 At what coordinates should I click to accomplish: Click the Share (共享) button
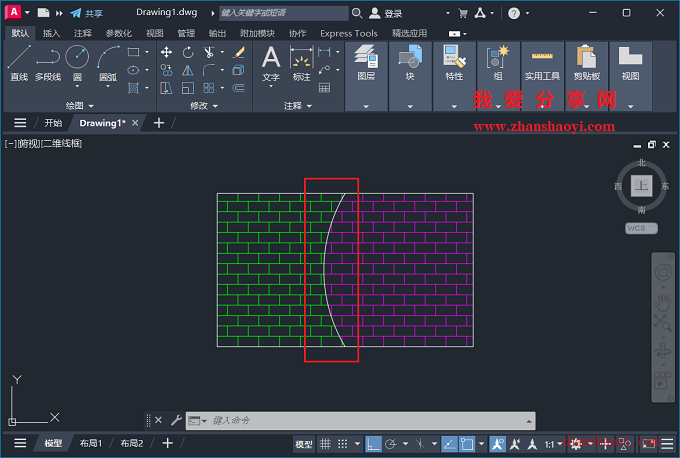(87, 13)
